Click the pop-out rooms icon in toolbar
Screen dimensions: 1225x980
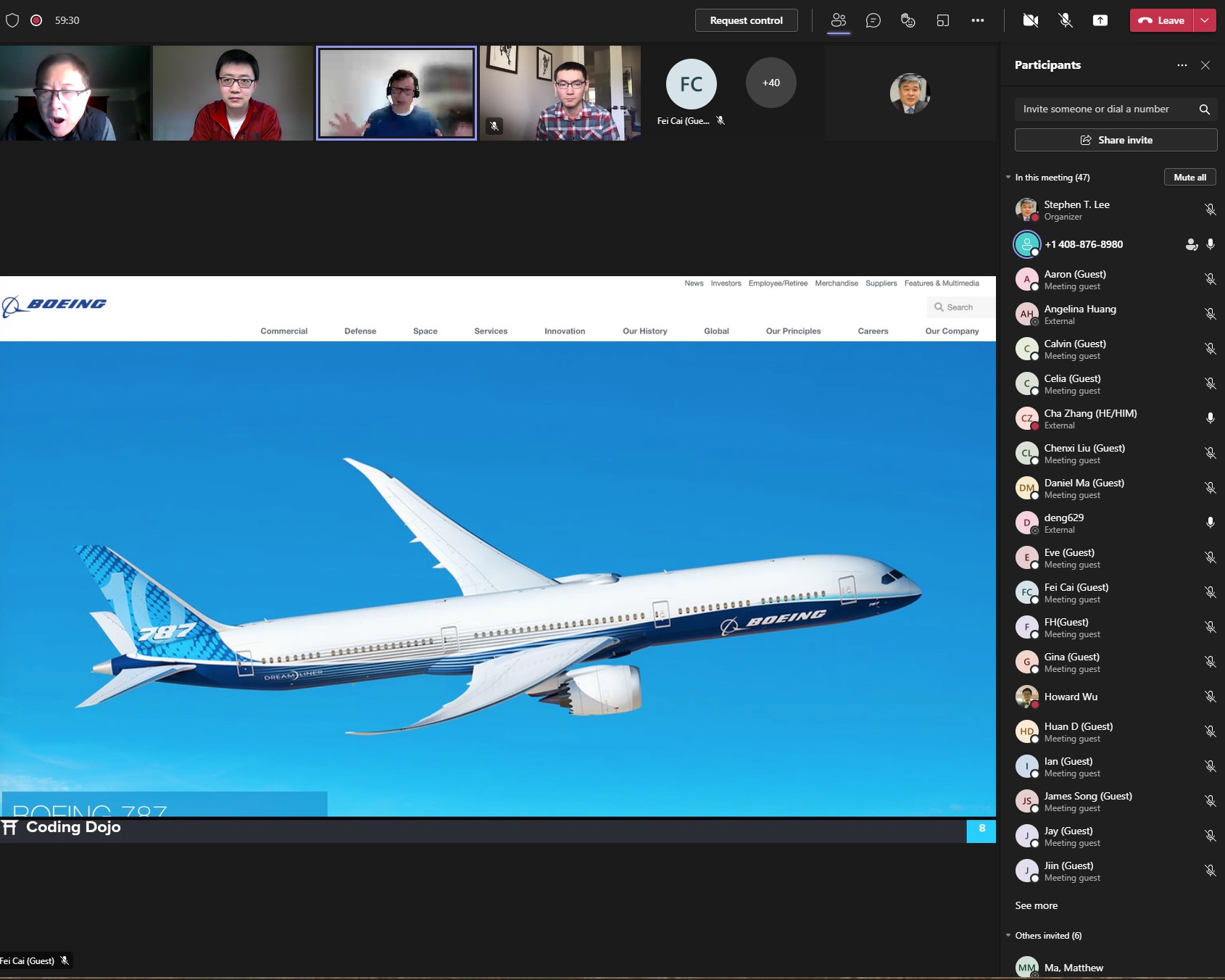[942, 20]
